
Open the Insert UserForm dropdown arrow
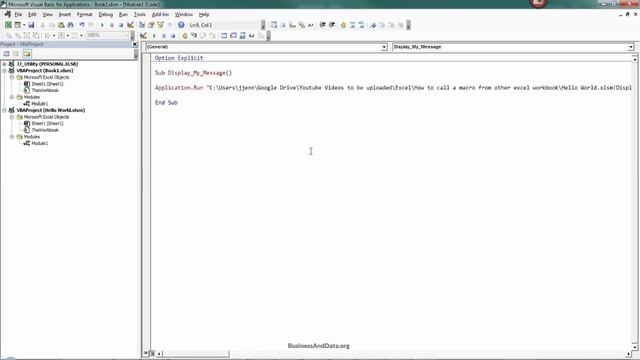pos(24,25)
